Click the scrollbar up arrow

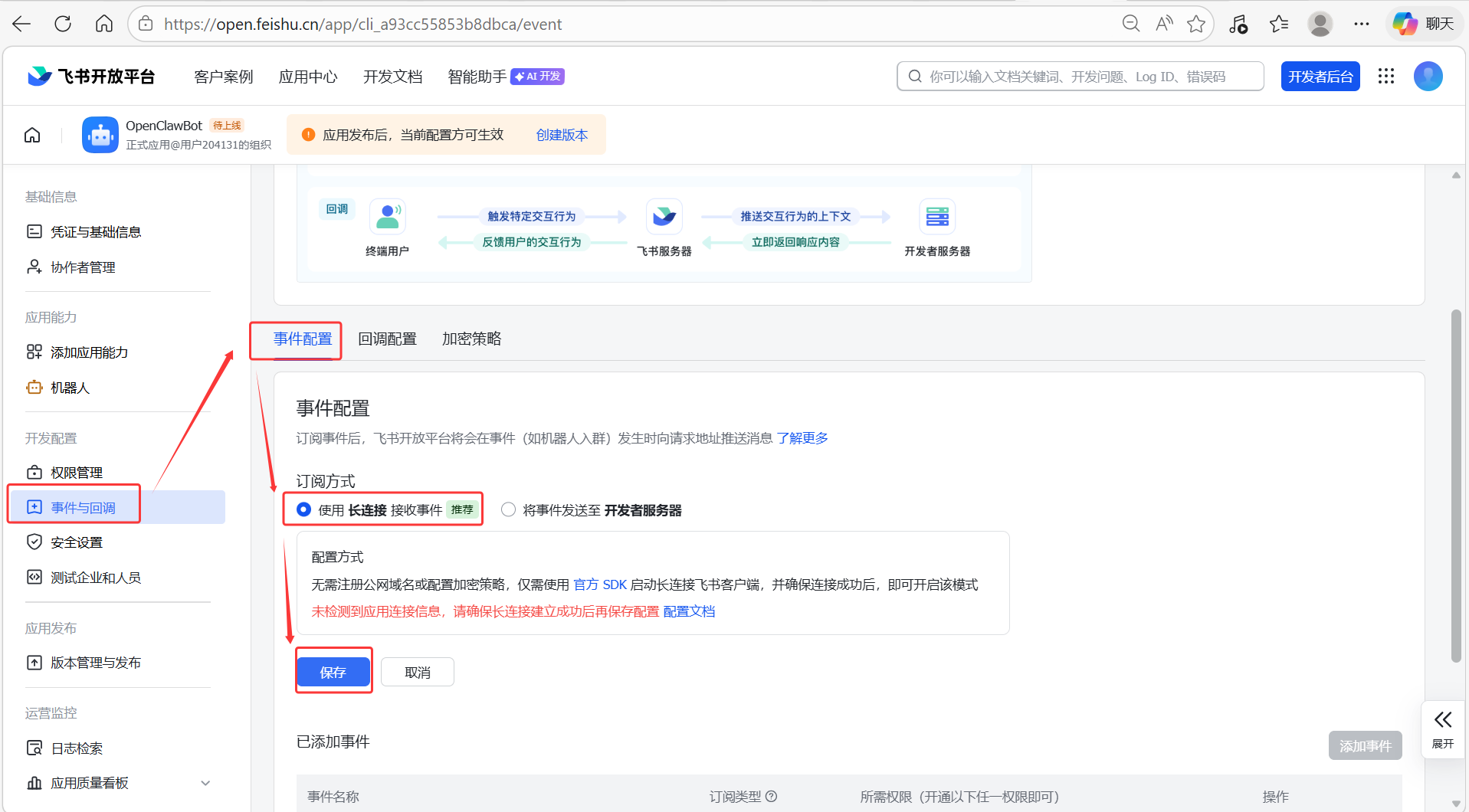pyautogui.click(x=1456, y=175)
